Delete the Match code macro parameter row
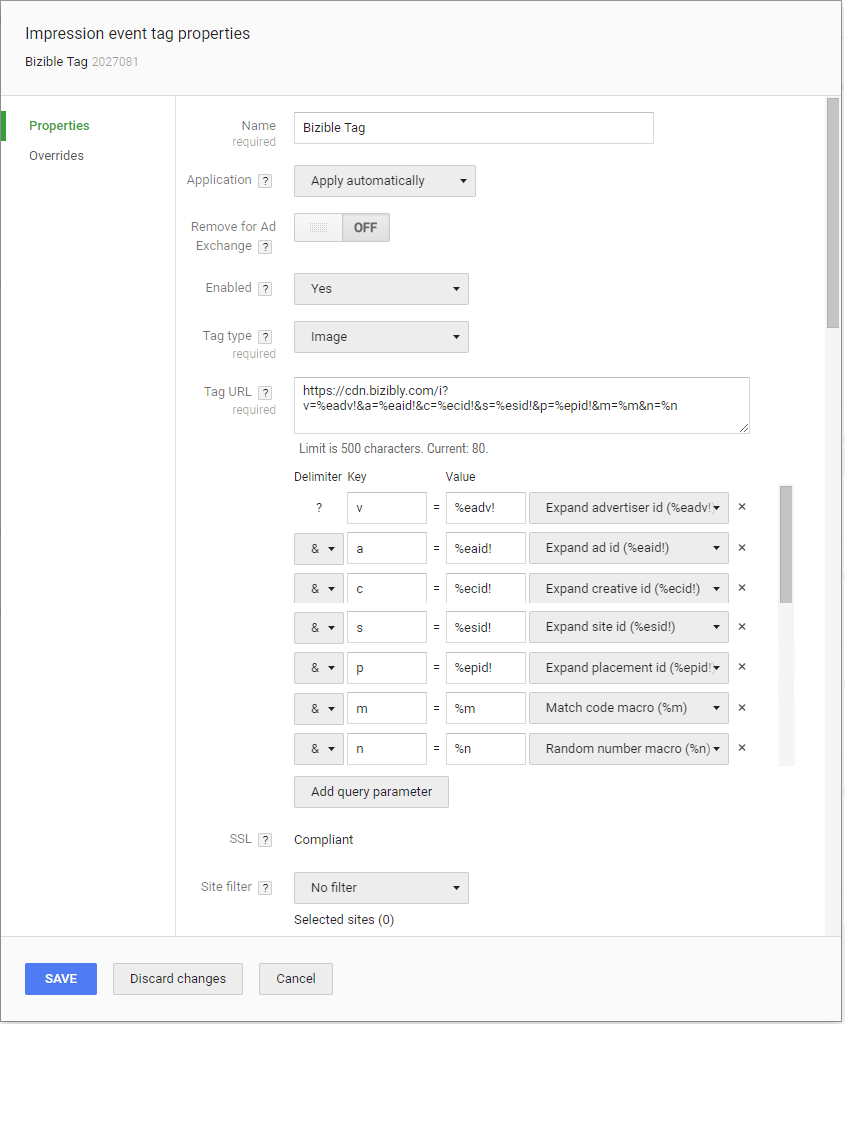Viewport: 848px width, 1132px height. [742, 708]
